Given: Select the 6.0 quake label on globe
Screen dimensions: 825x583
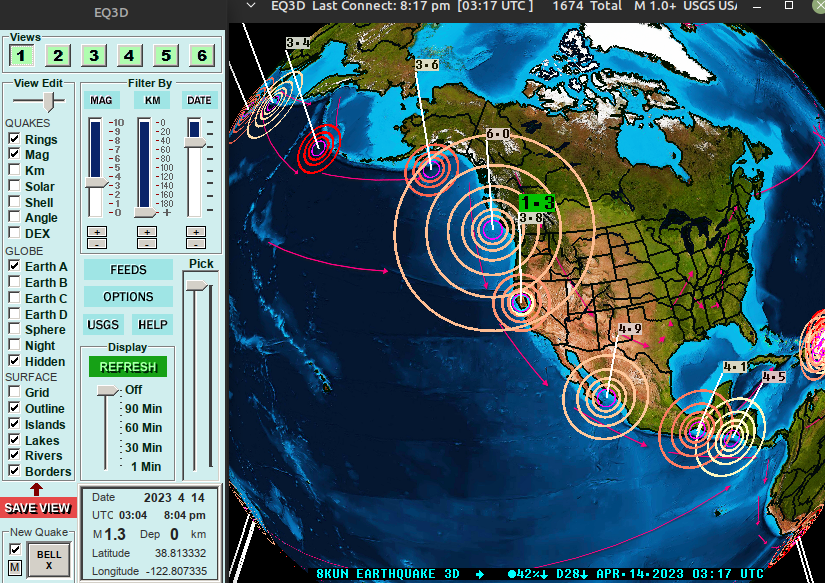Looking at the screenshot, I should (498, 134).
